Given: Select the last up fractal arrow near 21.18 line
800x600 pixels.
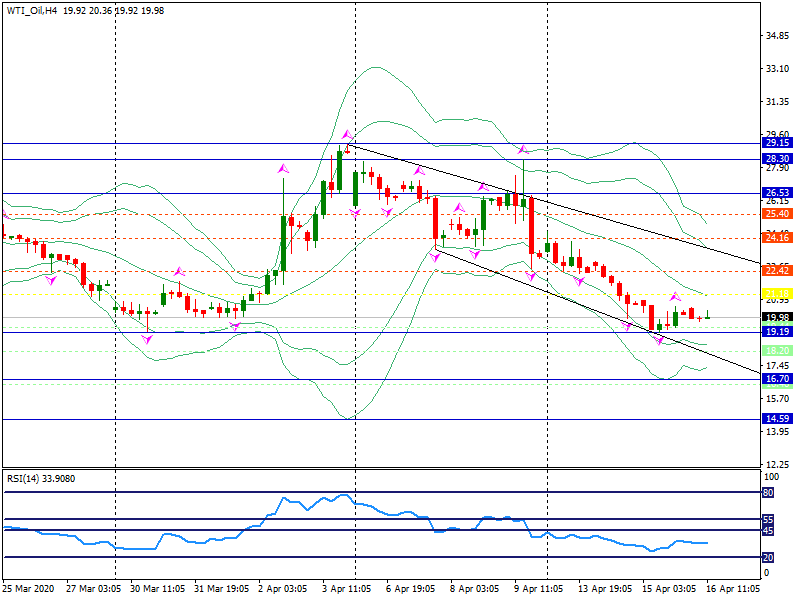Looking at the screenshot, I should (676, 297).
